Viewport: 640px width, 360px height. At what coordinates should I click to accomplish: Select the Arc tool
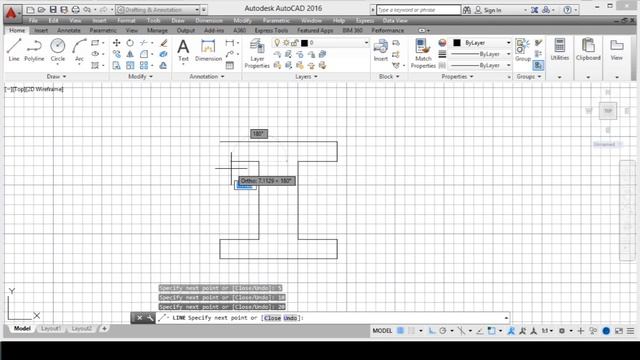(79, 50)
